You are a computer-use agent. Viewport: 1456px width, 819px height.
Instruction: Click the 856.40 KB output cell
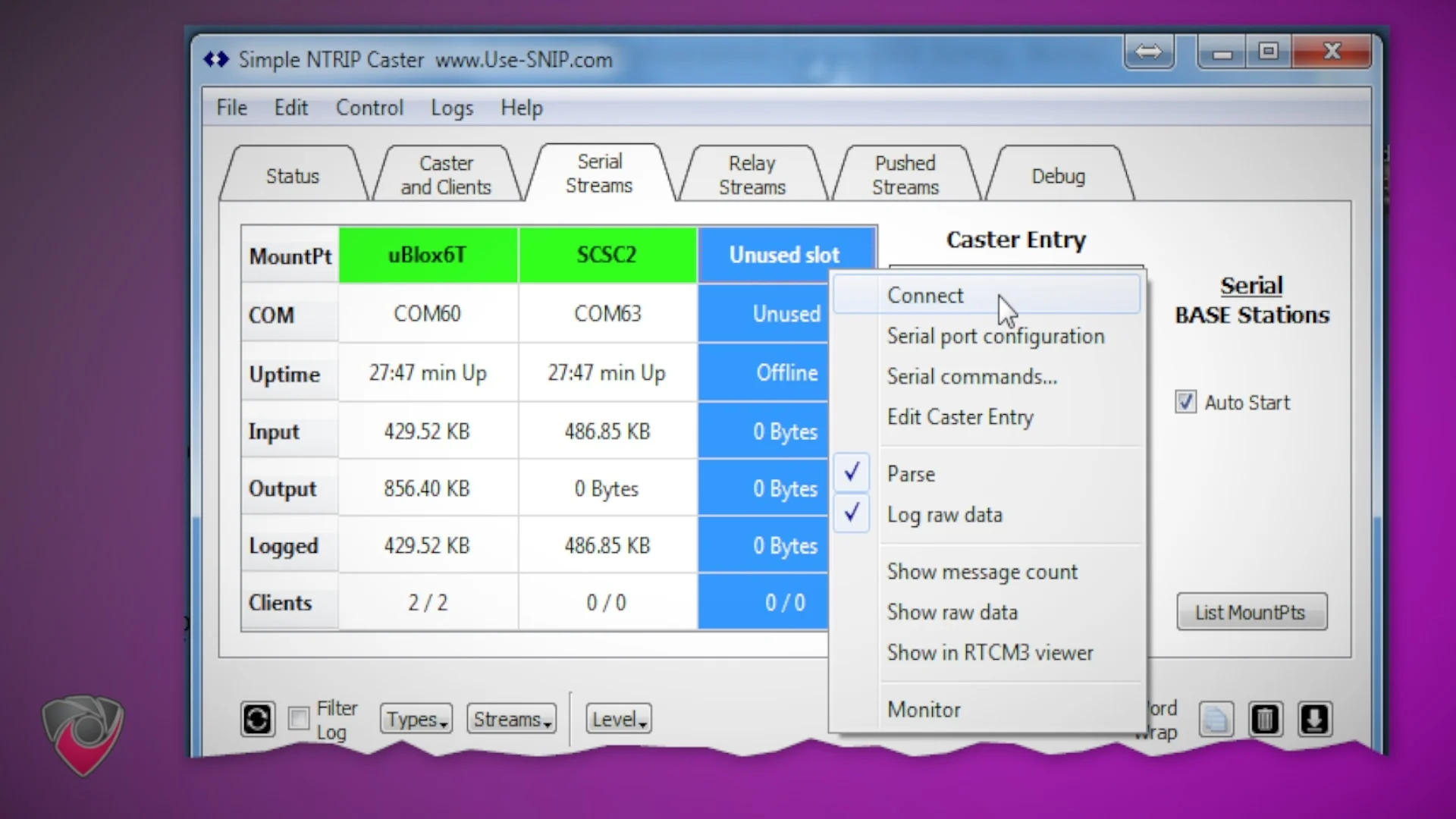point(428,488)
